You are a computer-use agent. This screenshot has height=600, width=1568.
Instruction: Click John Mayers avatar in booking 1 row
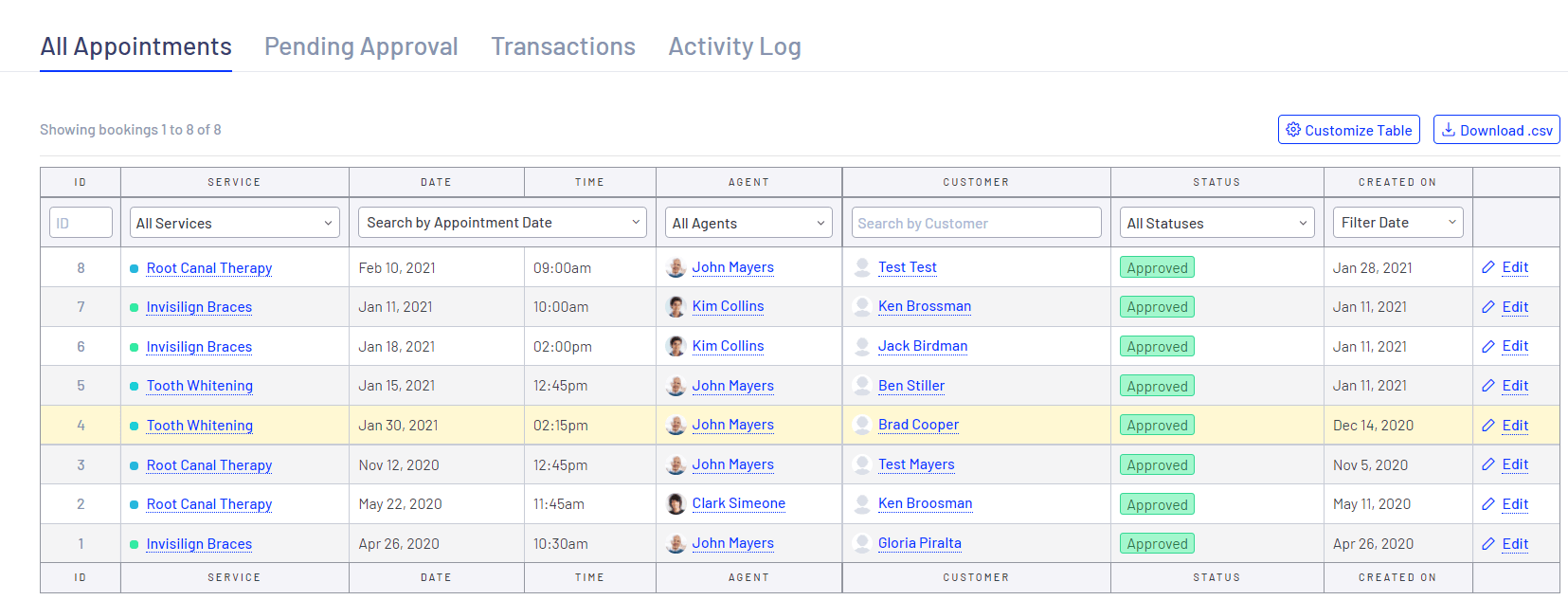pos(676,543)
